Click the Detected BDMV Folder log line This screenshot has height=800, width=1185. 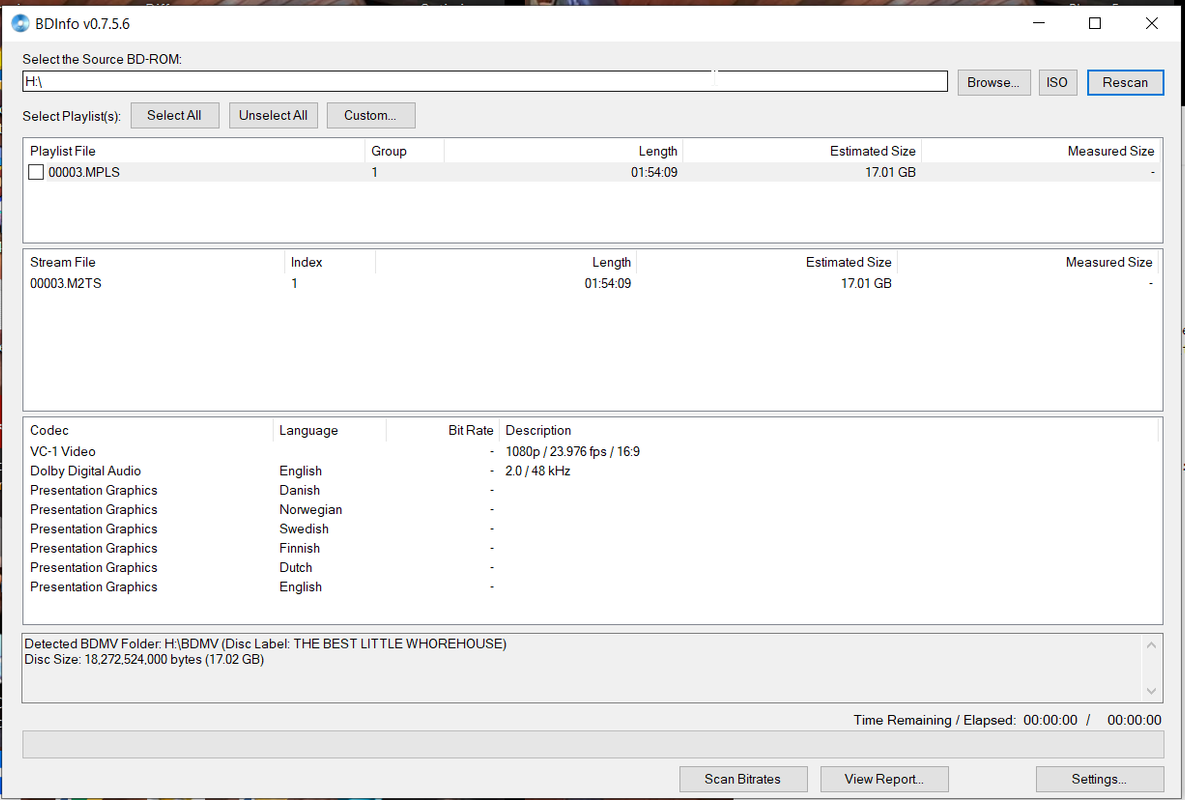265,644
